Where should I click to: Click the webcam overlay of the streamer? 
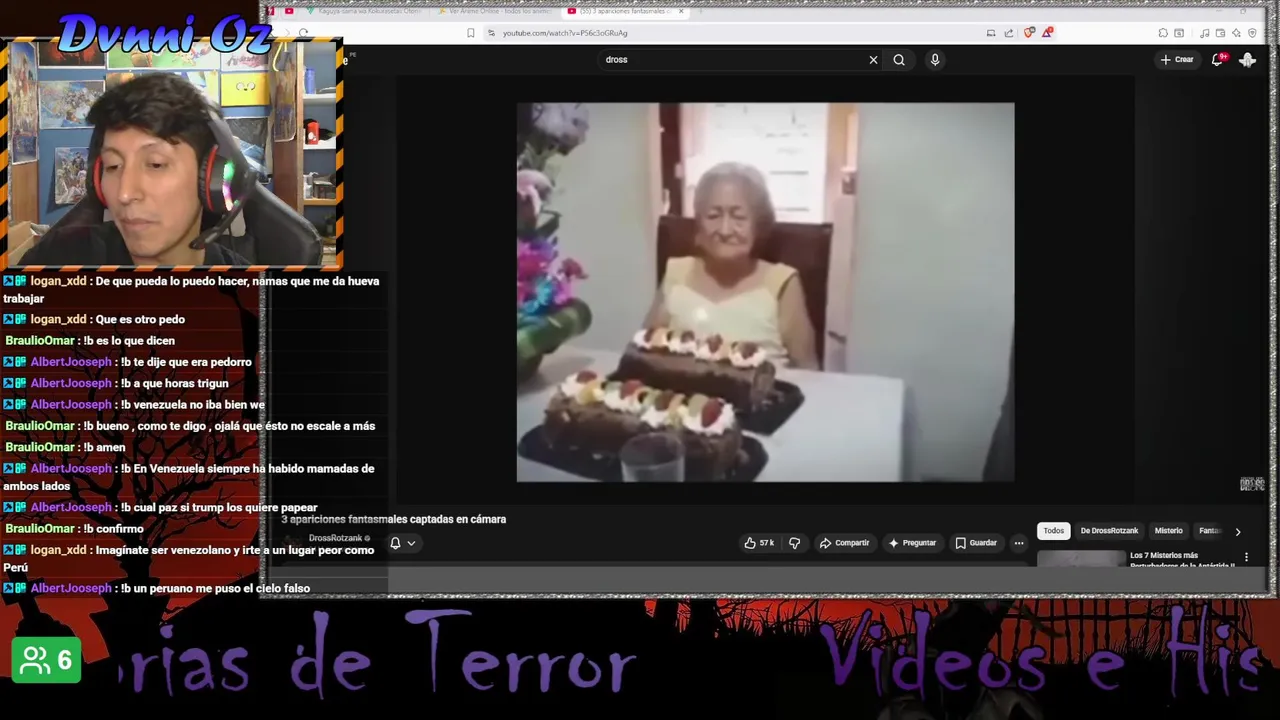click(x=172, y=154)
